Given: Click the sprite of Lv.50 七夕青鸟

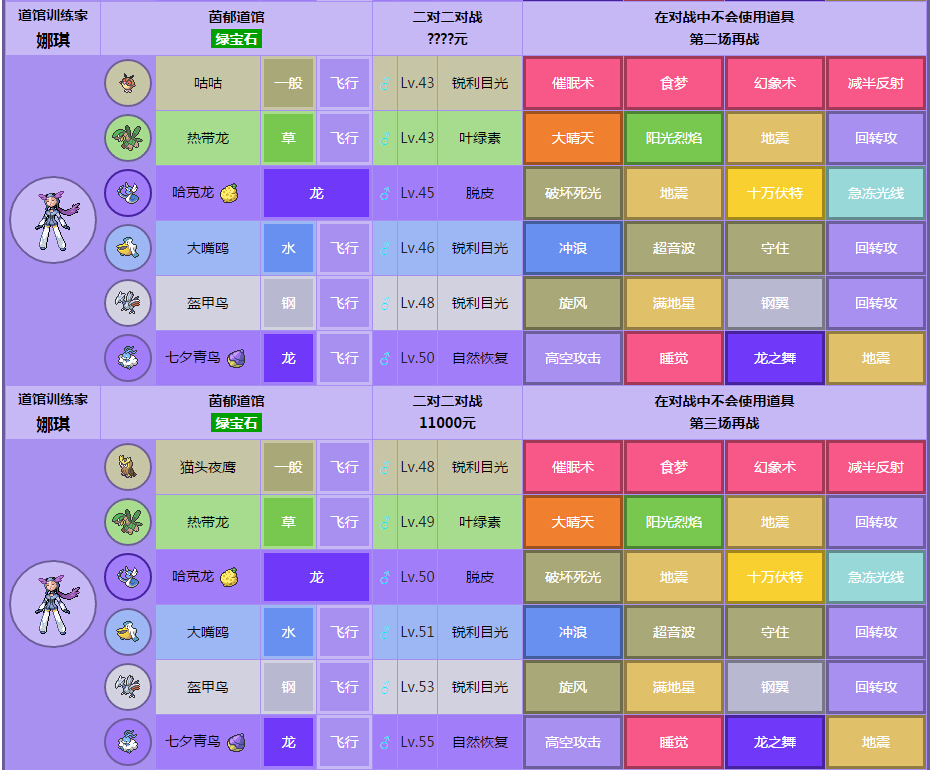Looking at the screenshot, I should (x=128, y=358).
